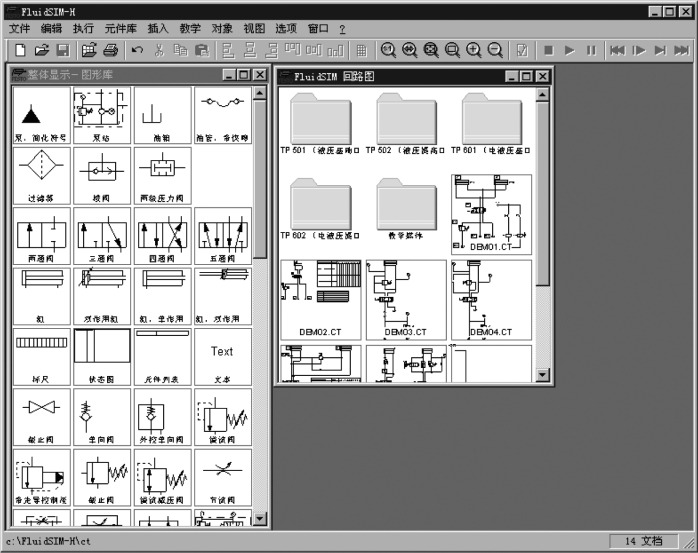The image size is (698, 553).
Task: Click the Cut scissors toolbar icon
Action: (x=159, y=50)
